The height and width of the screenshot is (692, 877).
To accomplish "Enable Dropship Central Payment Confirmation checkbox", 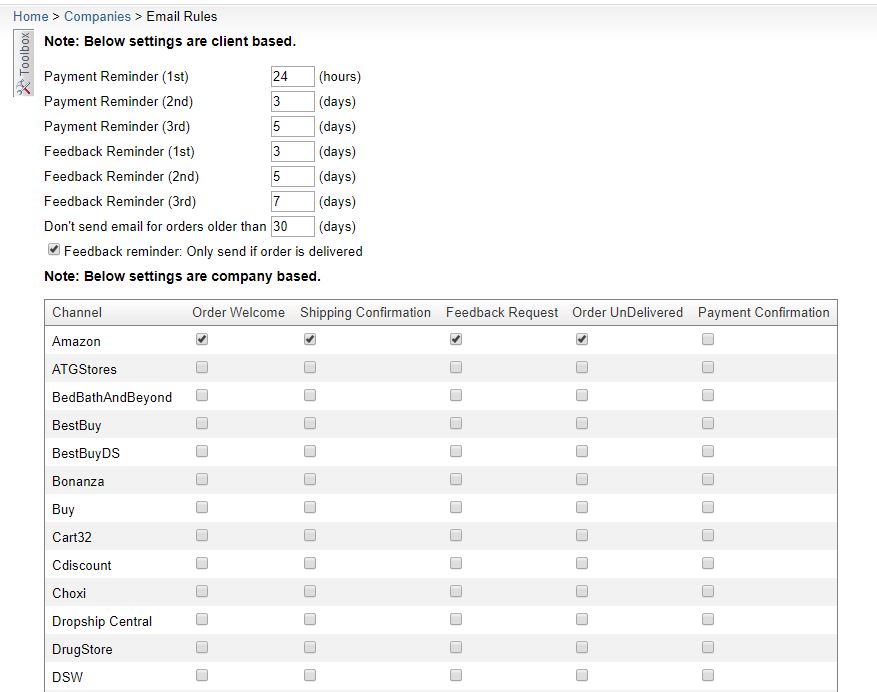I will coord(708,619).
